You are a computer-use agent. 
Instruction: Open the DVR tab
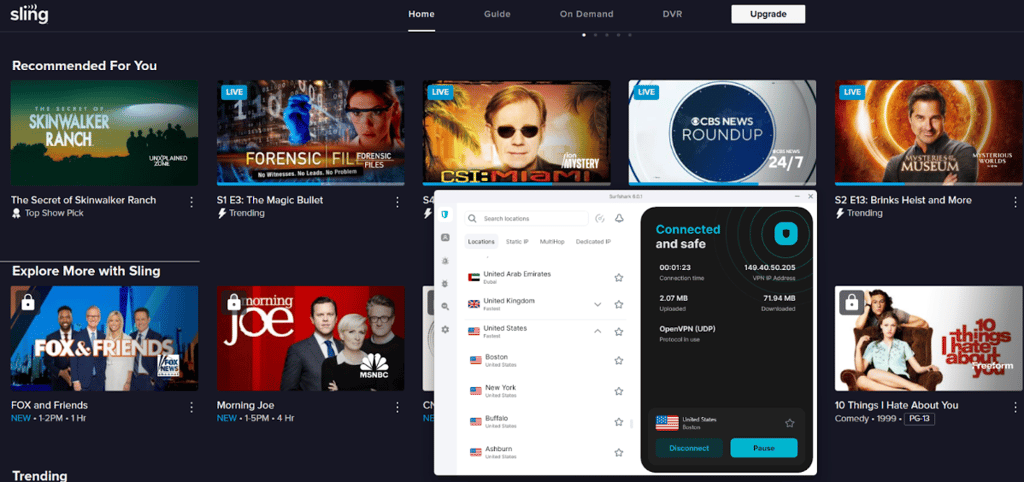click(x=673, y=14)
